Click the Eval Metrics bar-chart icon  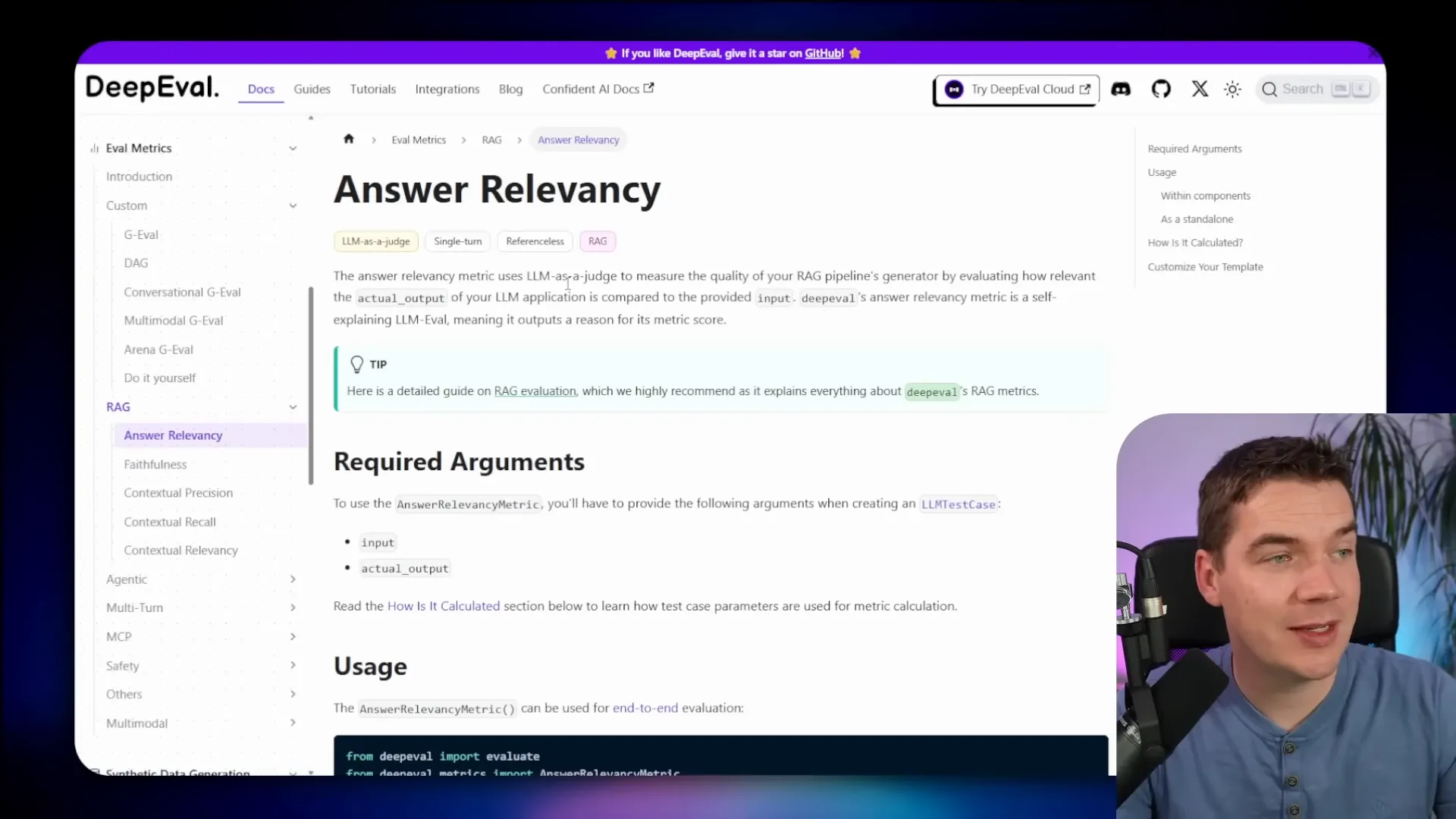tap(95, 149)
